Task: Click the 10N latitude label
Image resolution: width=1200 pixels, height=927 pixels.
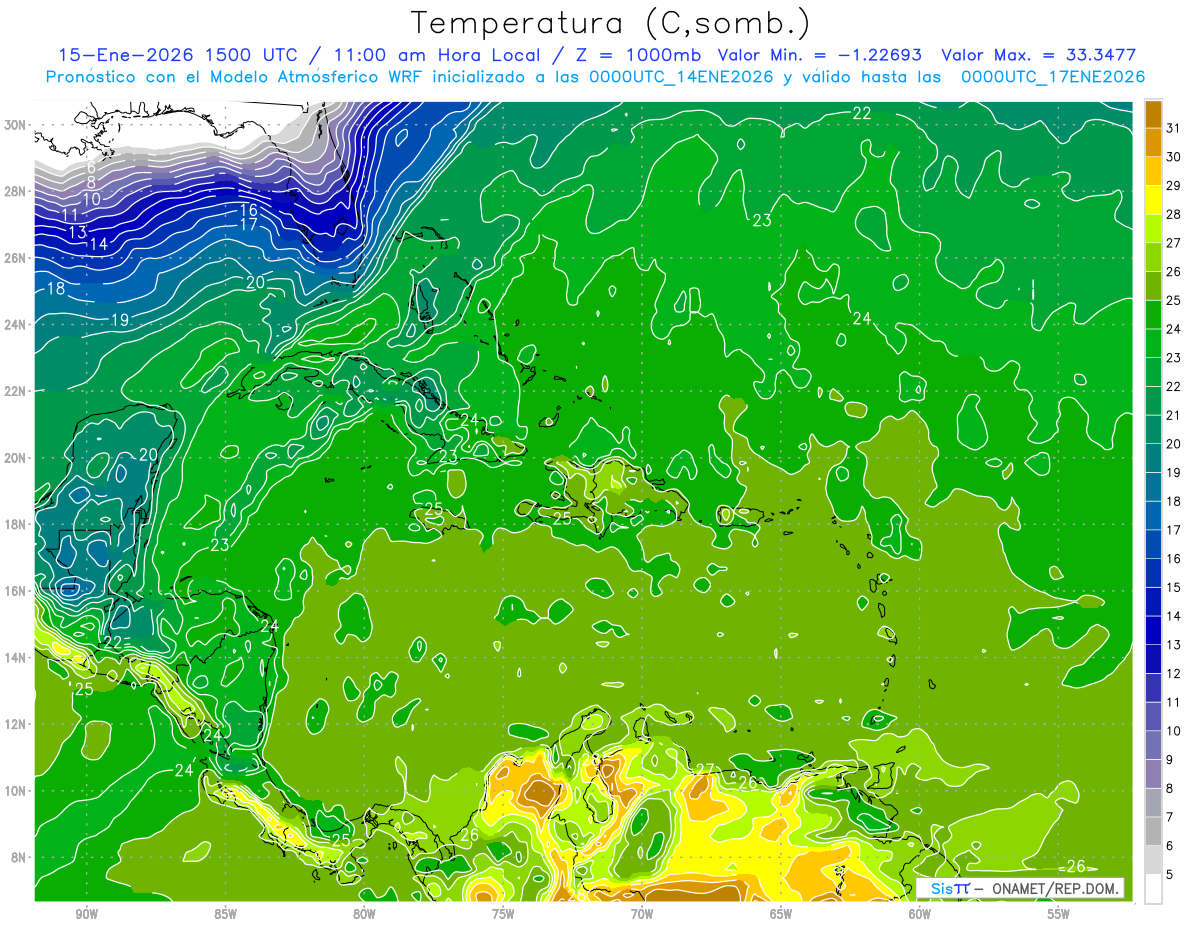Action: pyautogui.click(x=15, y=790)
